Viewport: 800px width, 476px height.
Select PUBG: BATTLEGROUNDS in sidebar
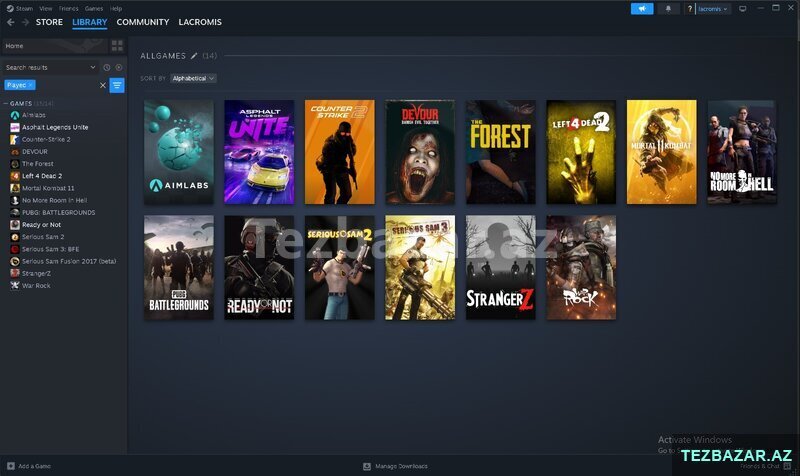coord(59,213)
